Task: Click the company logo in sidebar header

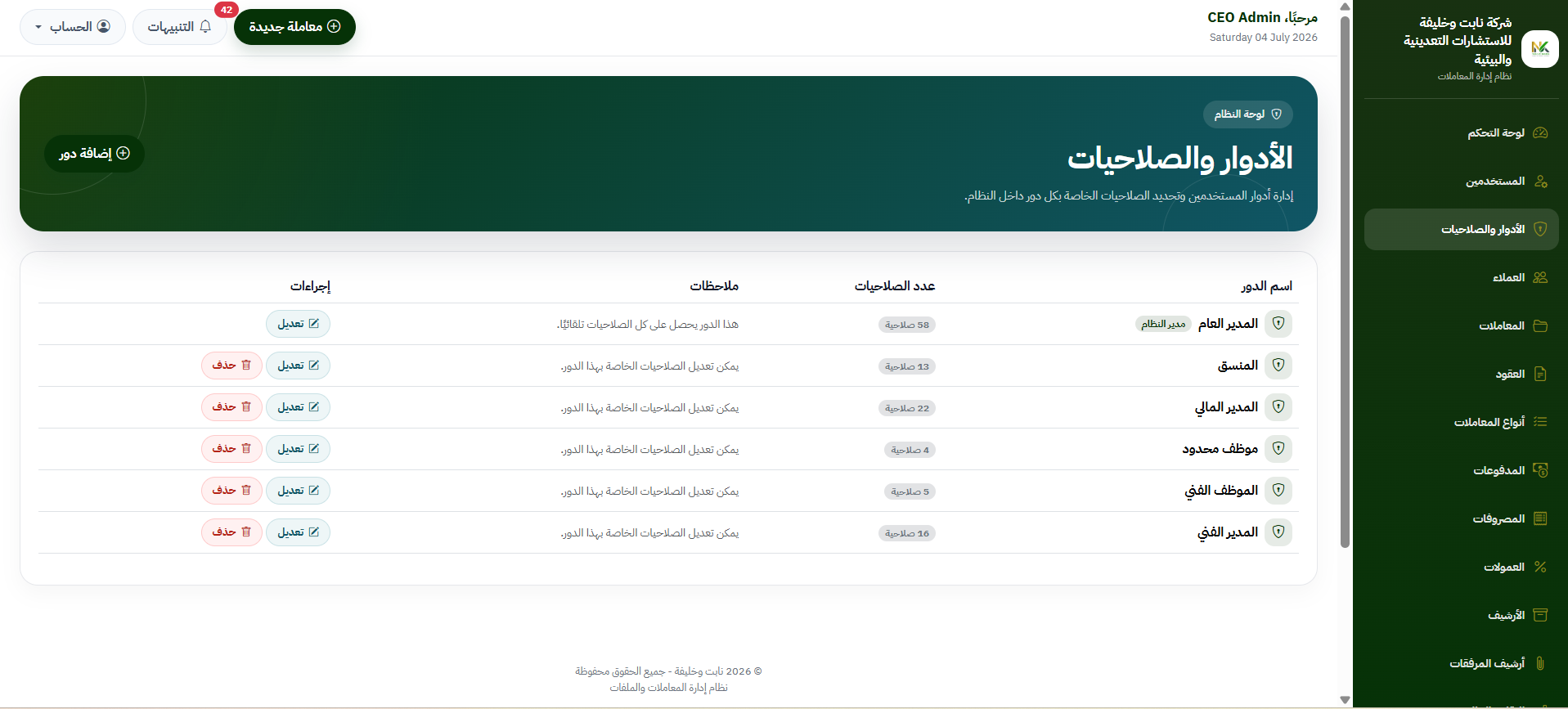Action: point(1539,49)
